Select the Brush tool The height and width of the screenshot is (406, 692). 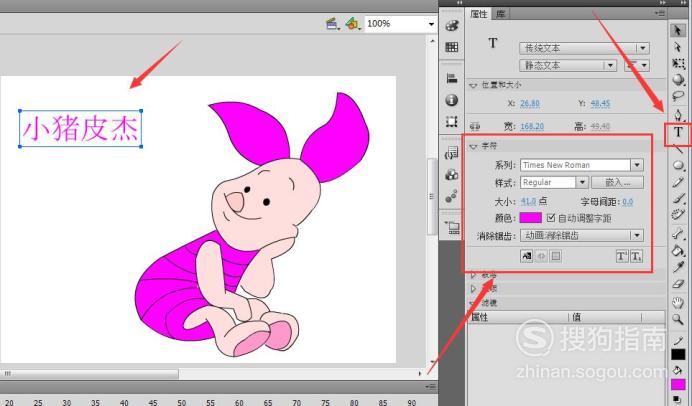[678, 199]
